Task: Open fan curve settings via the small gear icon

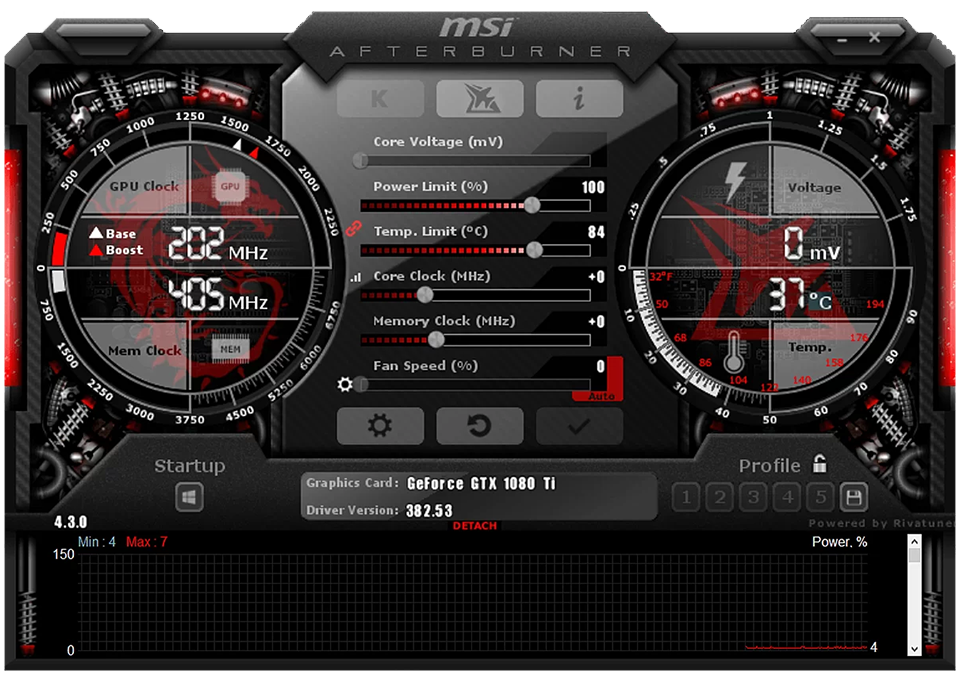Action: [345, 384]
